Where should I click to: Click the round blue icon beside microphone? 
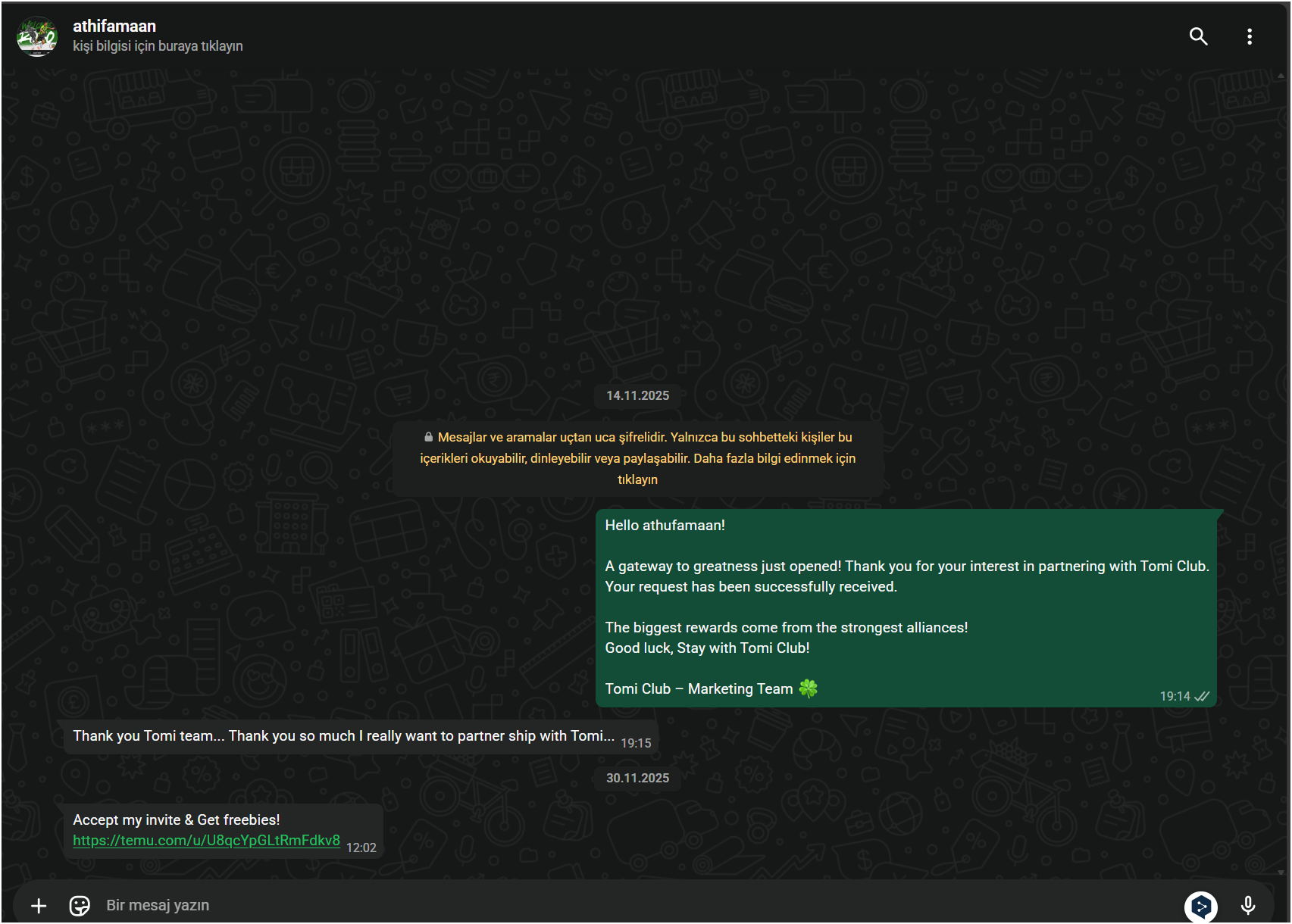[x=1201, y=907]
